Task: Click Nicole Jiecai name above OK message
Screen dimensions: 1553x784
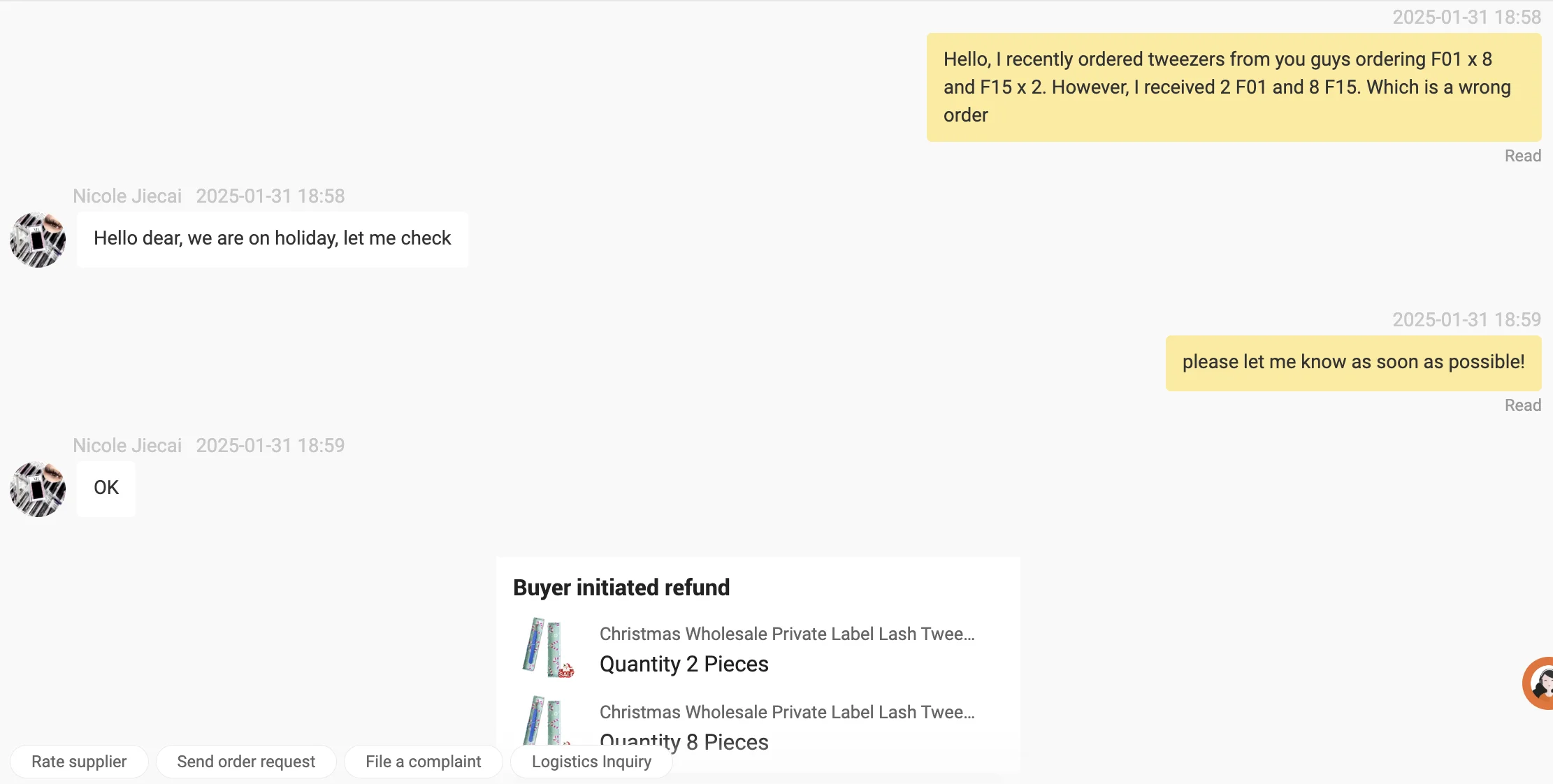Action: coord(127,446)
